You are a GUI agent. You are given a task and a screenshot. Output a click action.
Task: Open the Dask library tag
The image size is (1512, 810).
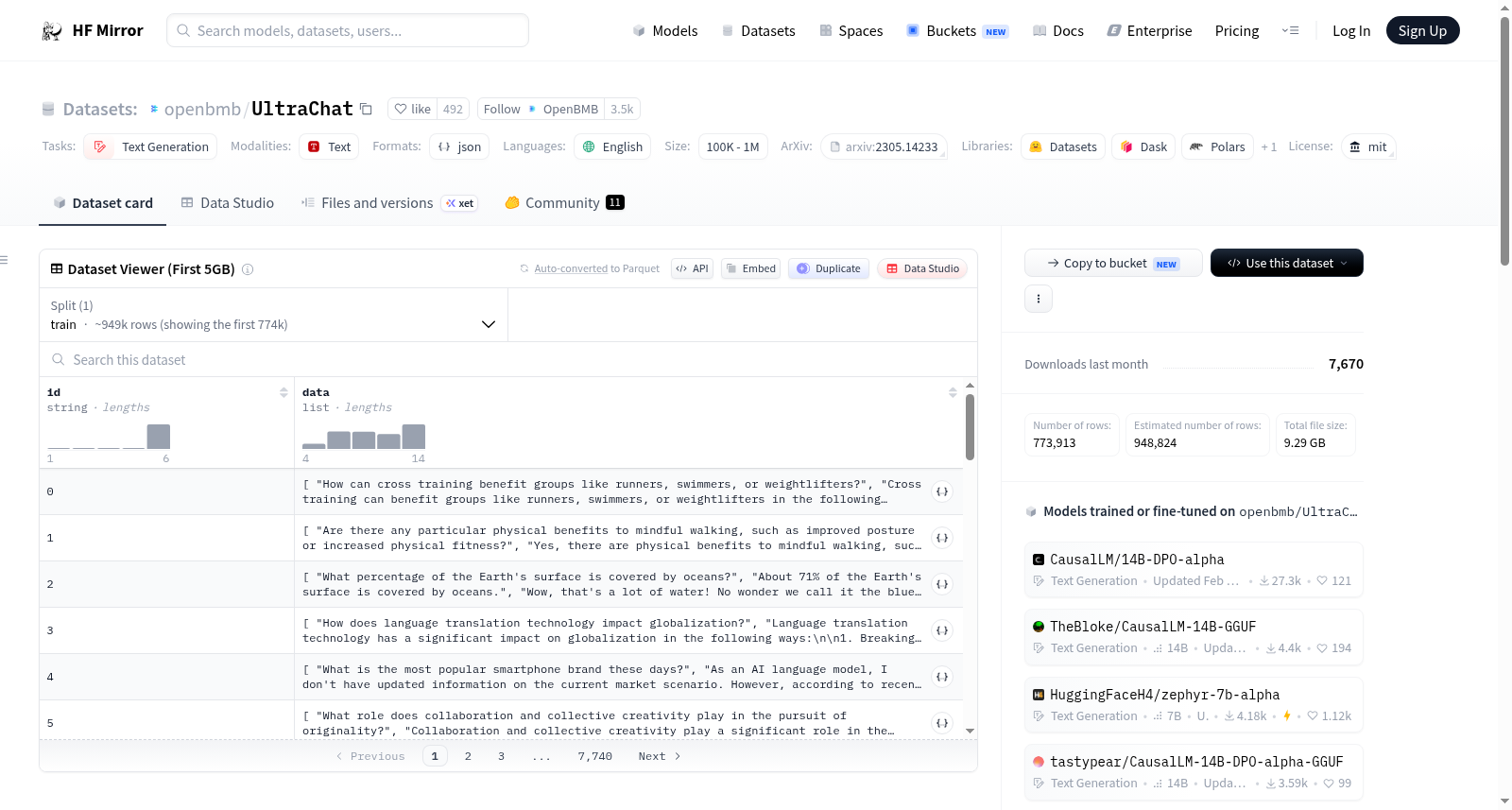pyautogui.click(x=1143, y=146)
